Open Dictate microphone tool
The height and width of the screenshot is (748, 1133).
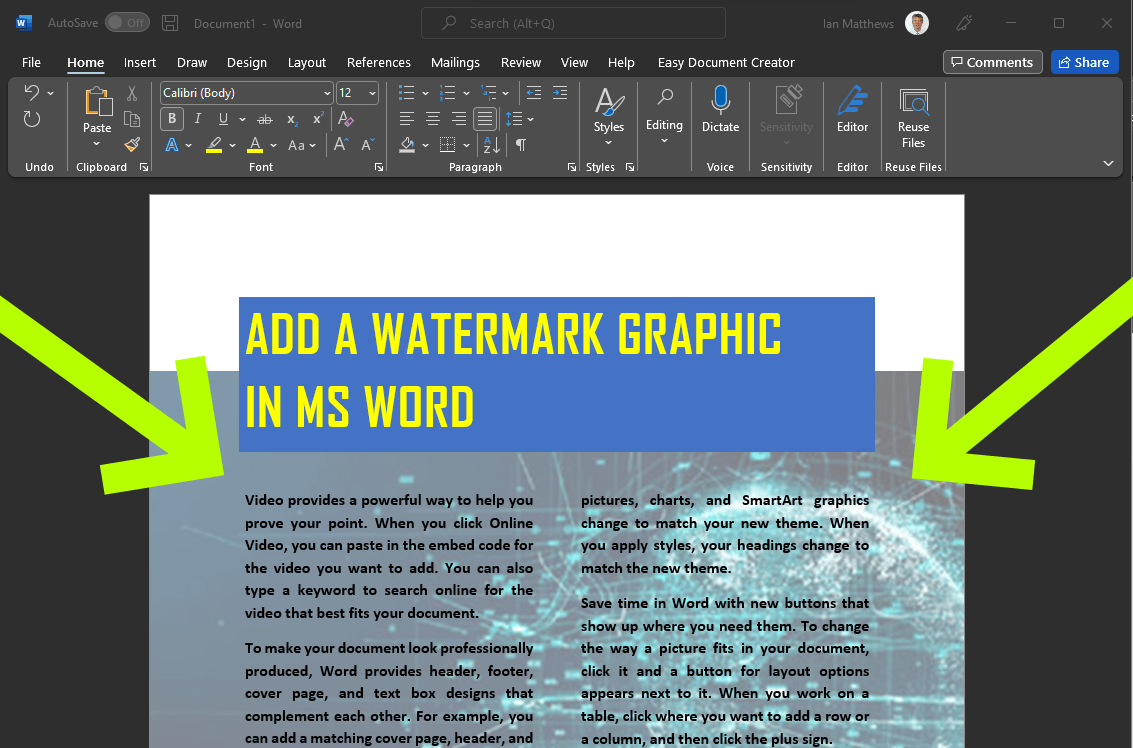(x=720, y=109)
